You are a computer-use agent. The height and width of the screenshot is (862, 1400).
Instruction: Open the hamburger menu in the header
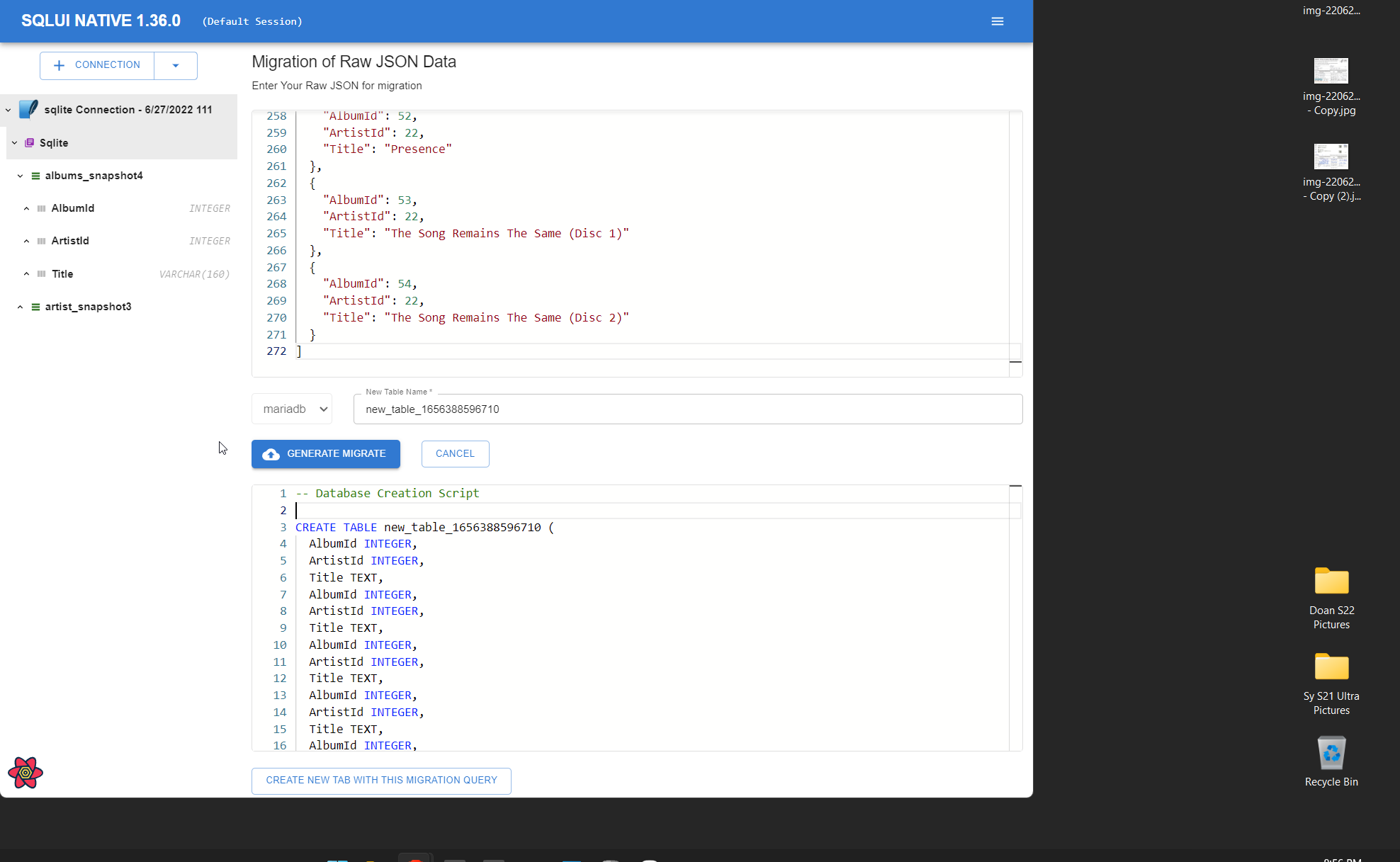coord(997,21)
